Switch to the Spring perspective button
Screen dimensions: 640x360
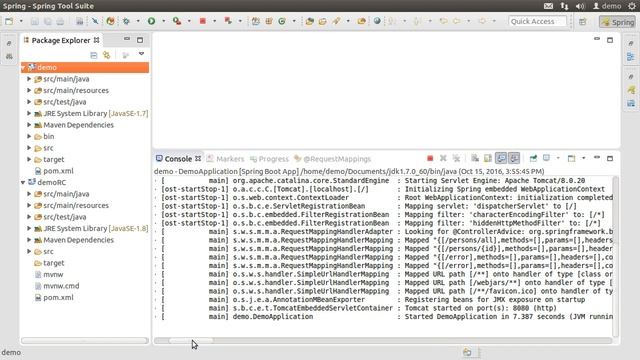617,22
